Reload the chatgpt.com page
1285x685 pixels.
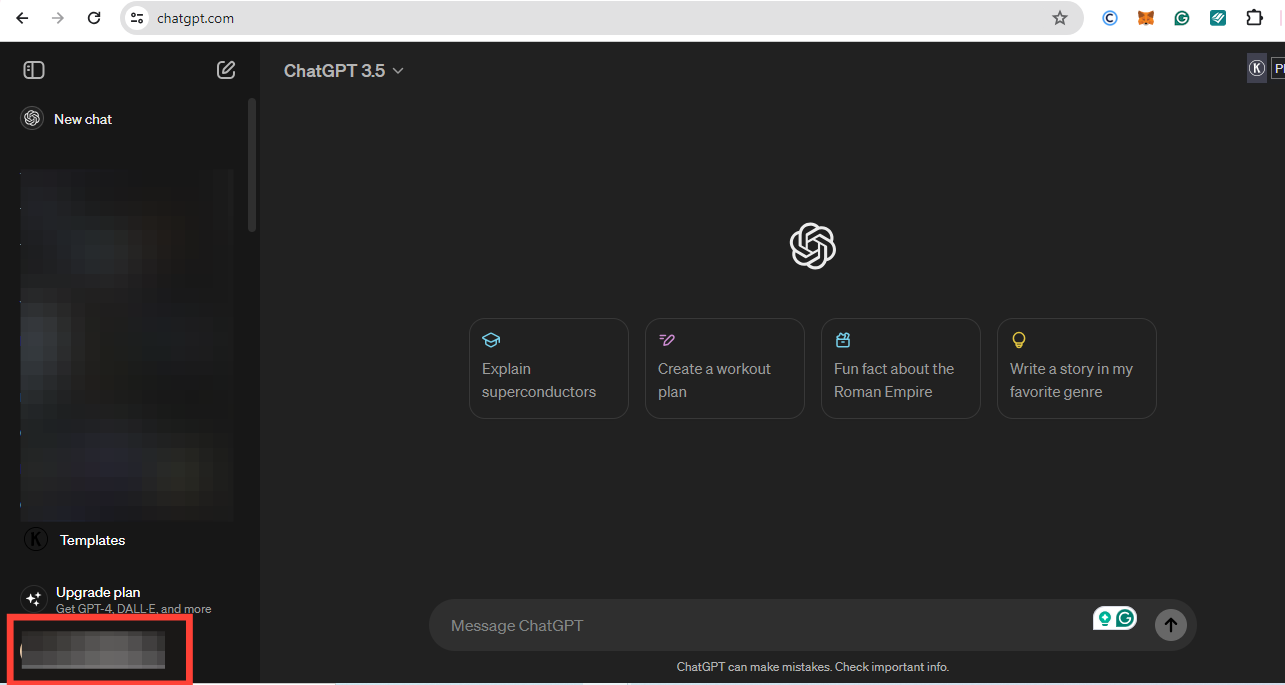click(x=94, y=18)
